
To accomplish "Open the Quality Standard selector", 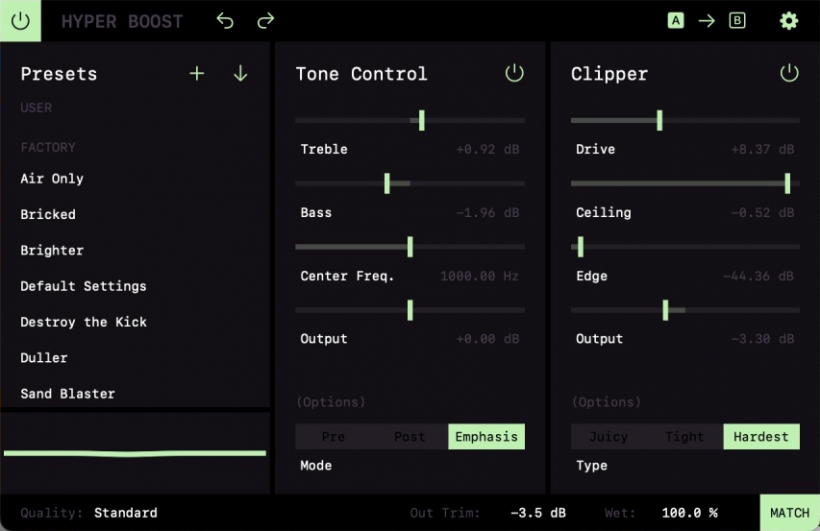I will pyautogui.click(x=125, y=513).
